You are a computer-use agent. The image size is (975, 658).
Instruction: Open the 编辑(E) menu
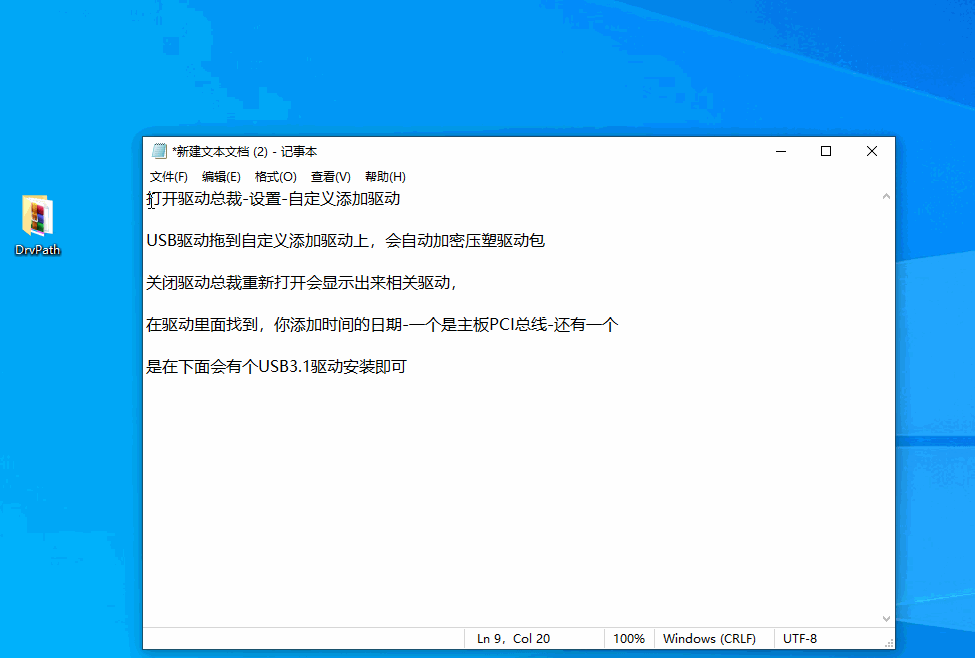click(x=222, y=176)
